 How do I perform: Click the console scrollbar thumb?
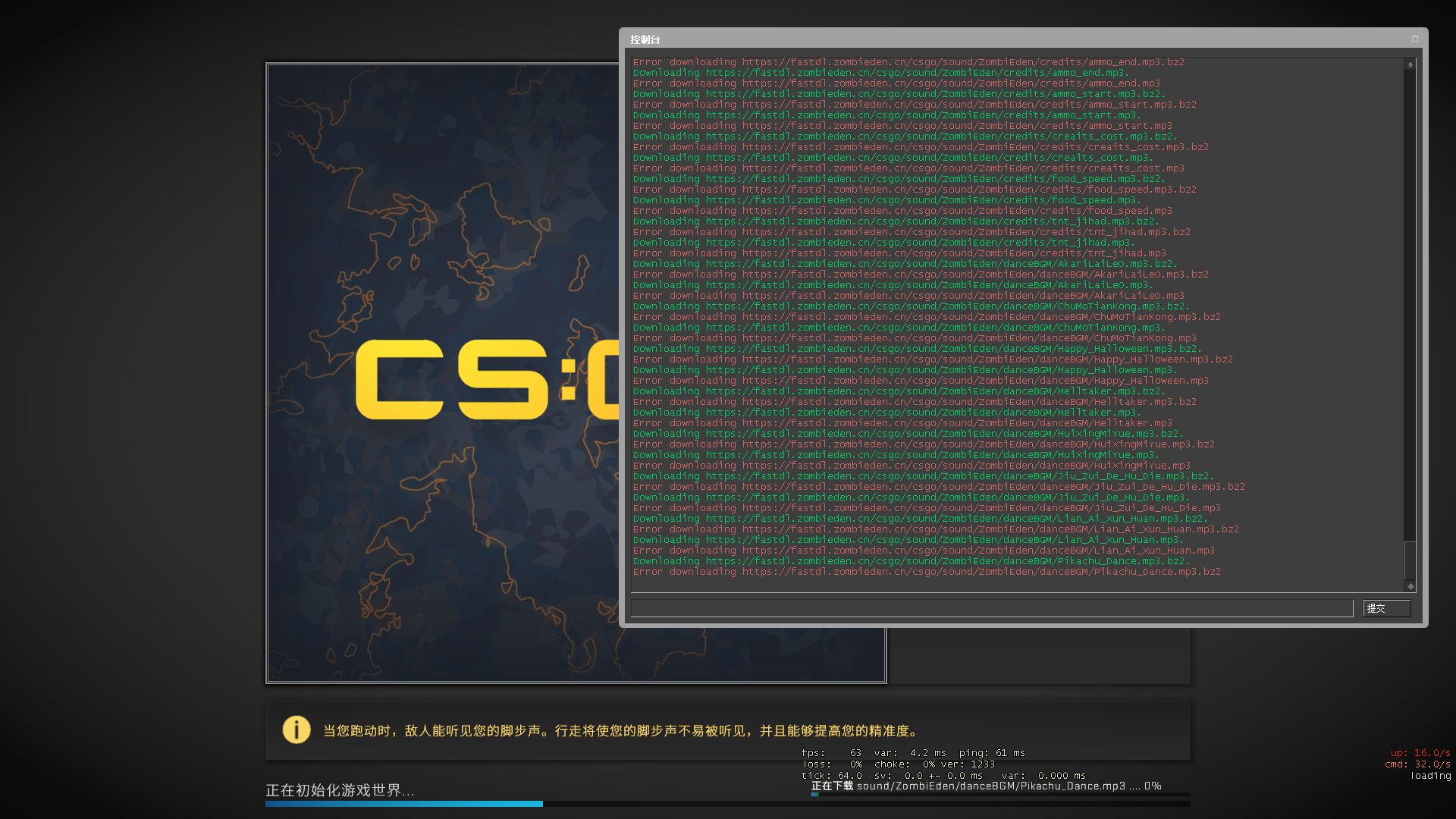pyautogui.click(x=1410, y=561)
